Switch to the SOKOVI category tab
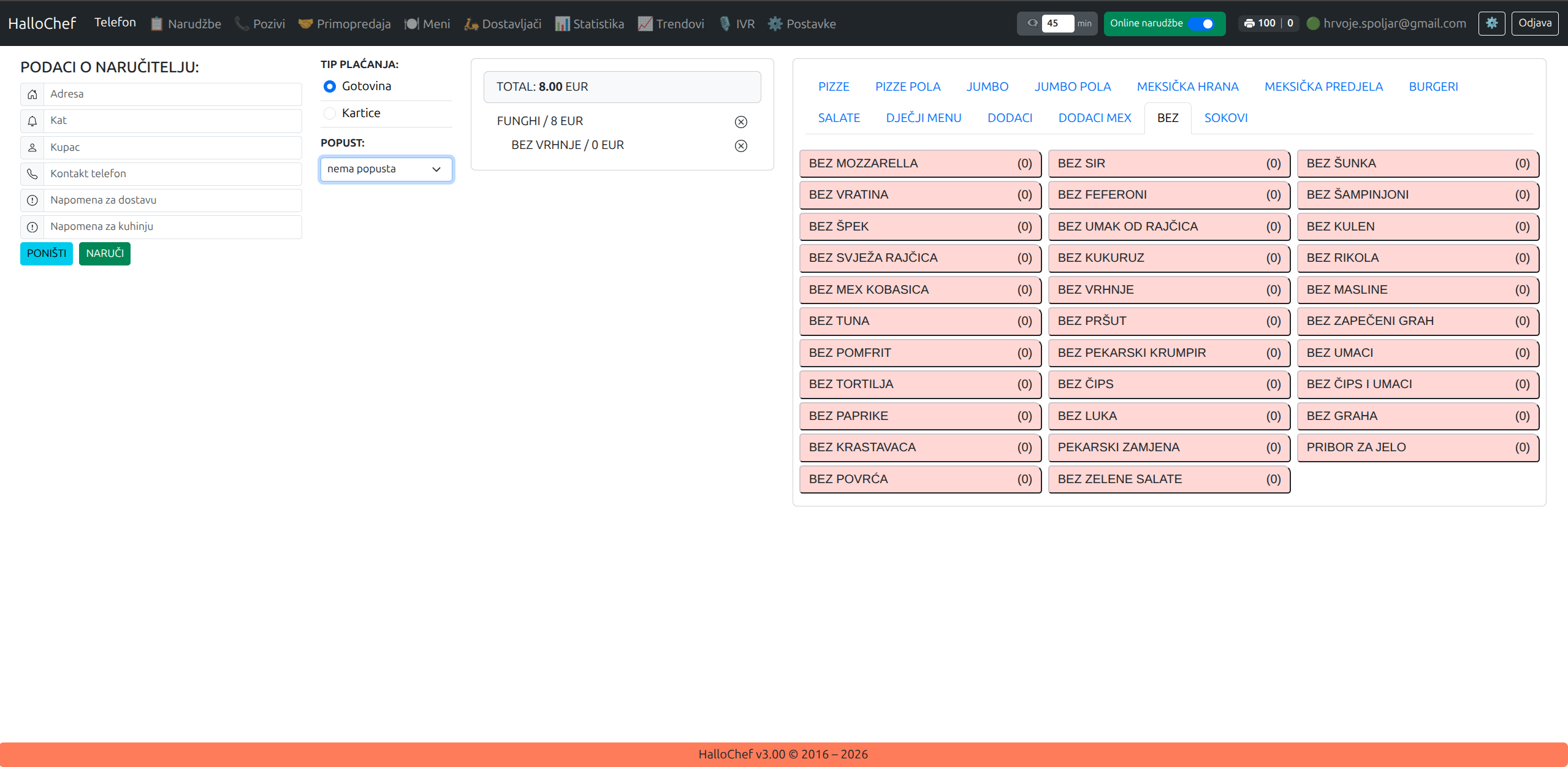 point(1225,118)
